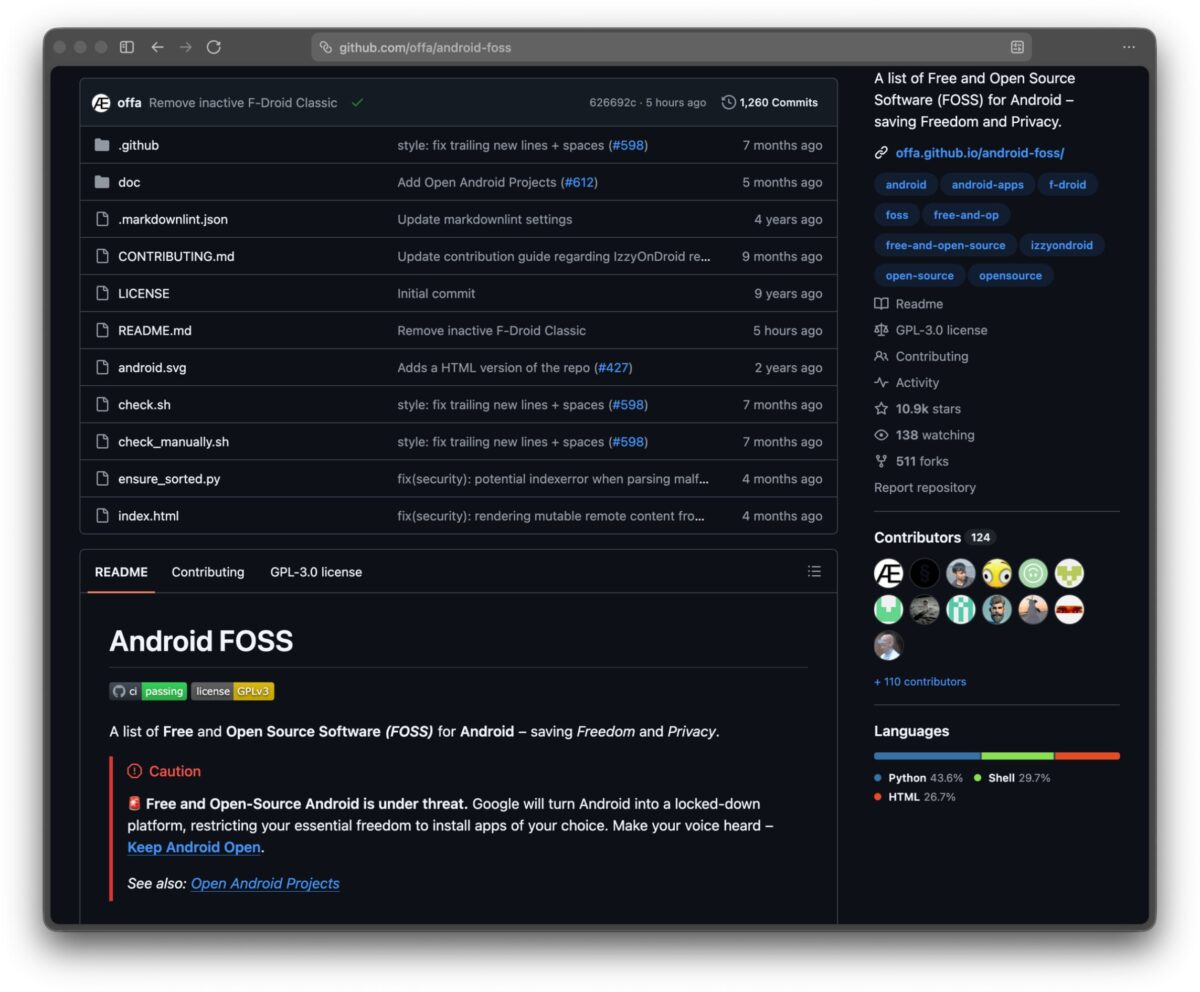Open pull request #427 link
The height and width of the screenshot is (992, 1200).
(613, 368)
